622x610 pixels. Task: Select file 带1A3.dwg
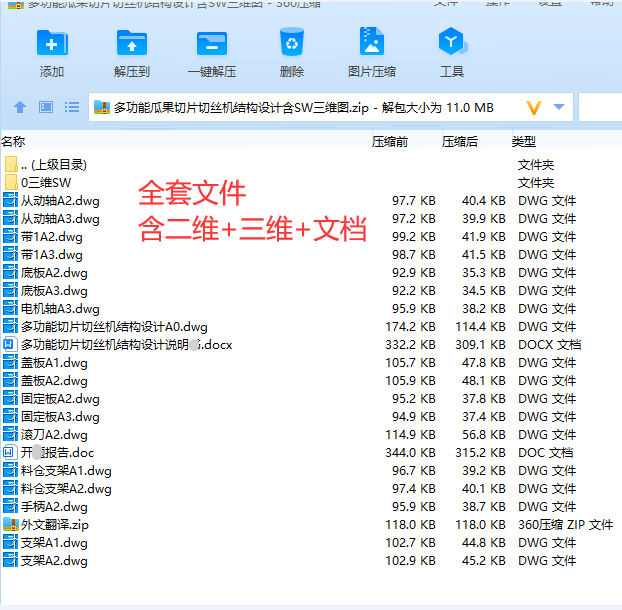tap(52, 255)
